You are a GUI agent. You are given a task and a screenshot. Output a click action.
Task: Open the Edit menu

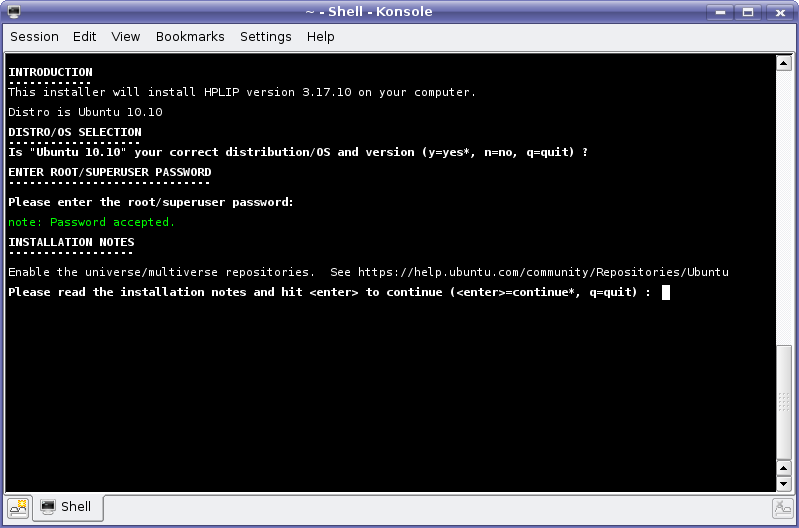click(x=85, y=36)
